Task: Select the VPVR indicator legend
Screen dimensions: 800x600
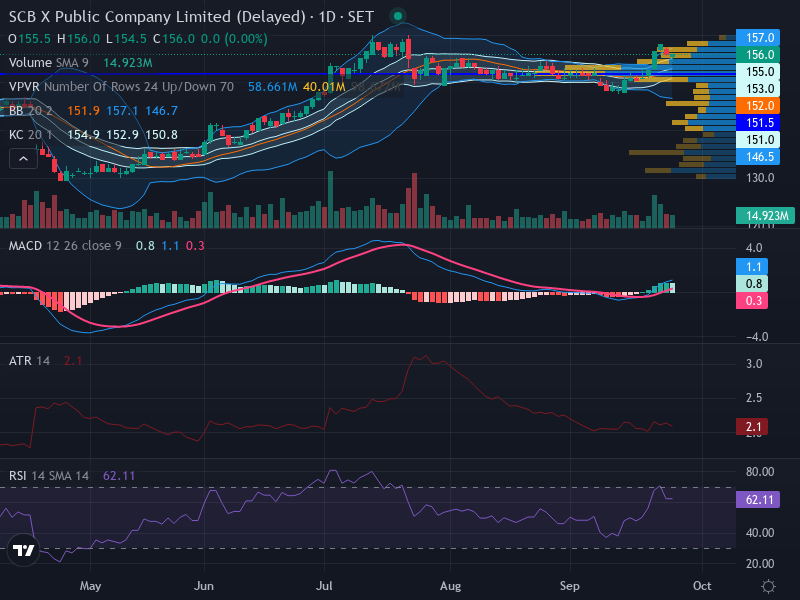Action: point(121,87)
